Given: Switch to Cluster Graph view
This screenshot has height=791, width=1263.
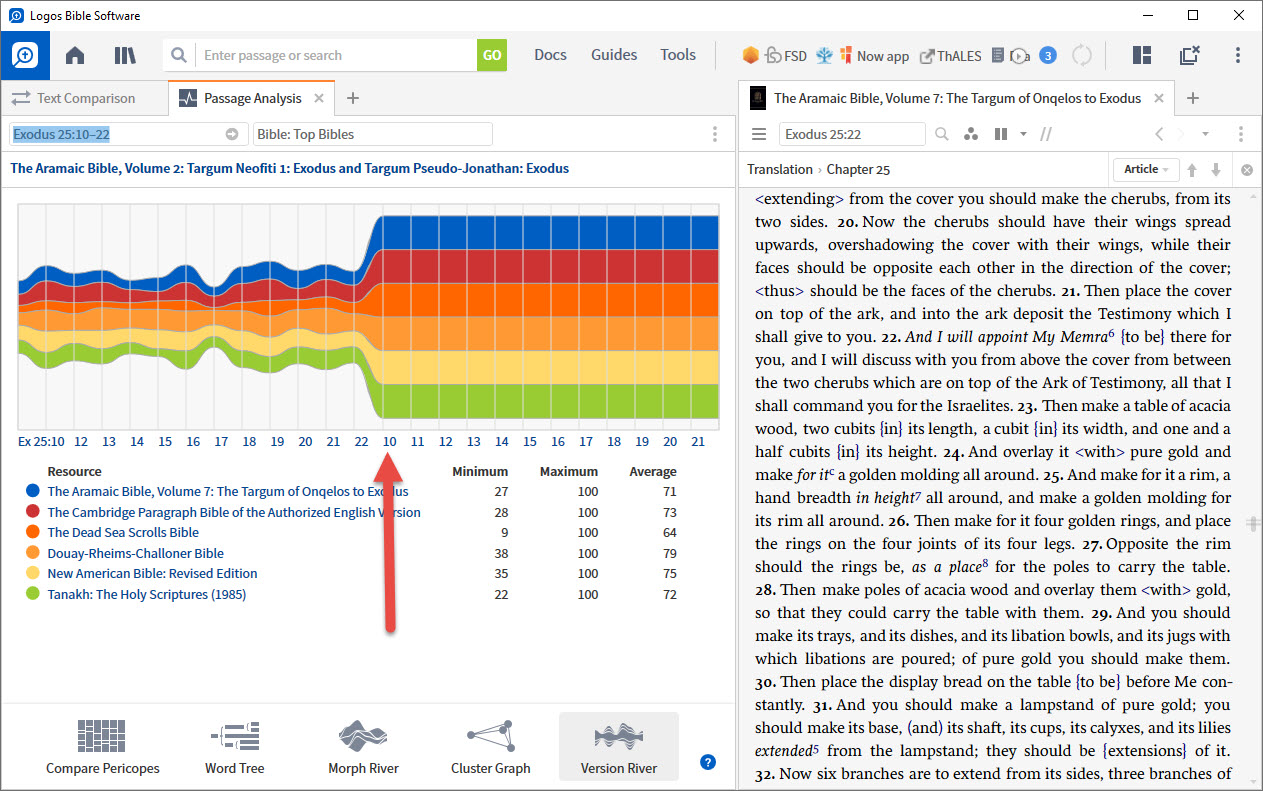Looking at the screenshot, I should [x=491, y=746].
